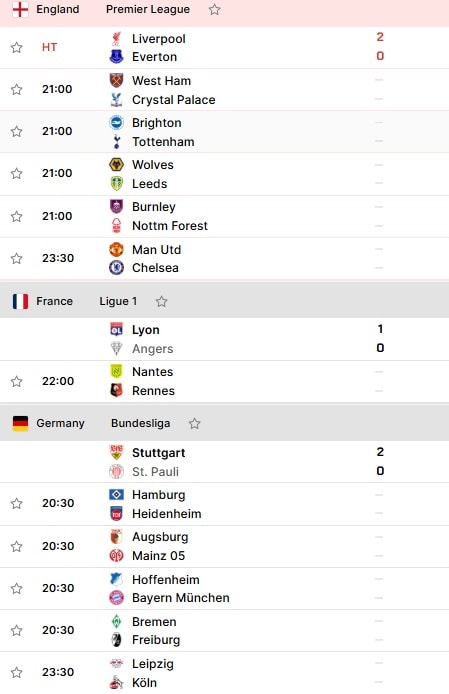Click the Tottenham cockerel crest
Image resolution: width=449 pixels, height=694 pixels.
116,142
